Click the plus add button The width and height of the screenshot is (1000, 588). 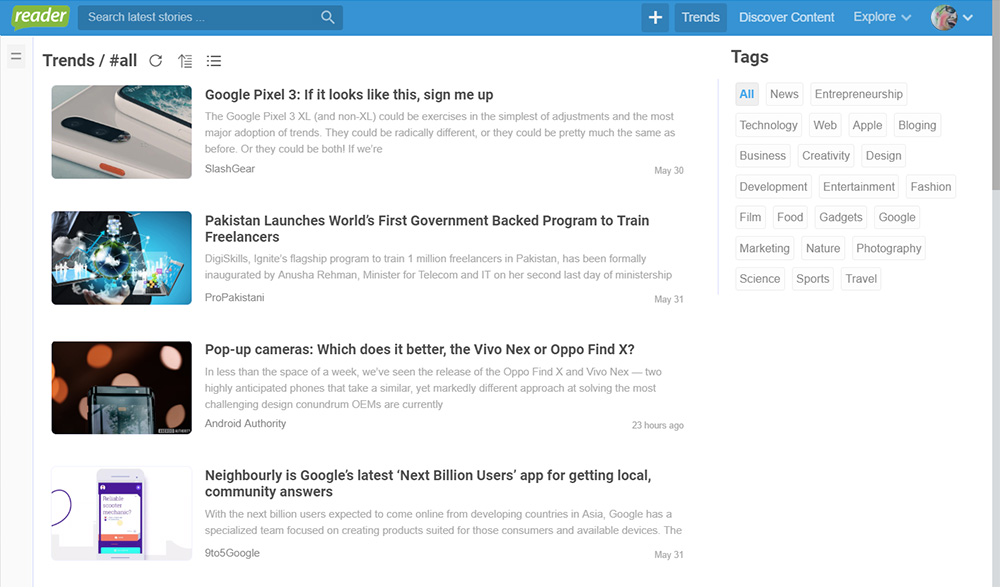(x=655, y=17)
